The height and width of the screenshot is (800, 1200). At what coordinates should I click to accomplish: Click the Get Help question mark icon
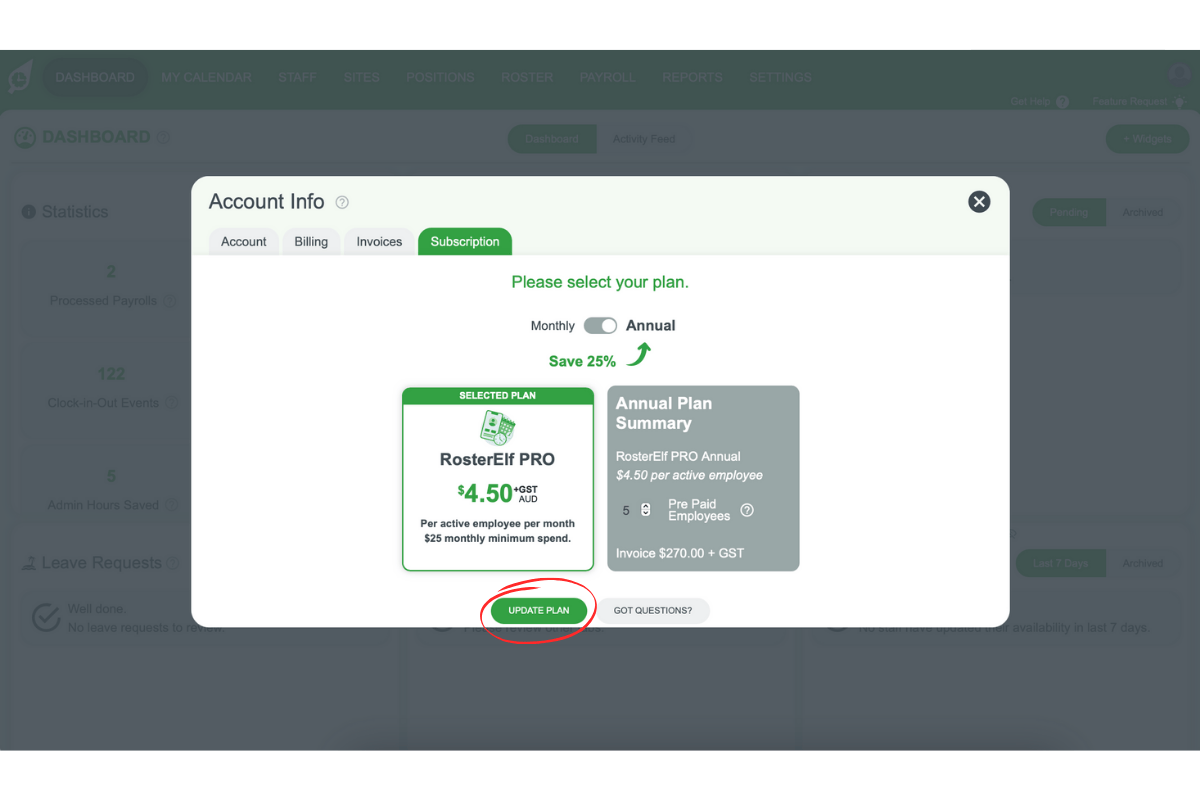pyautogui.click(x=1063, y=101)
